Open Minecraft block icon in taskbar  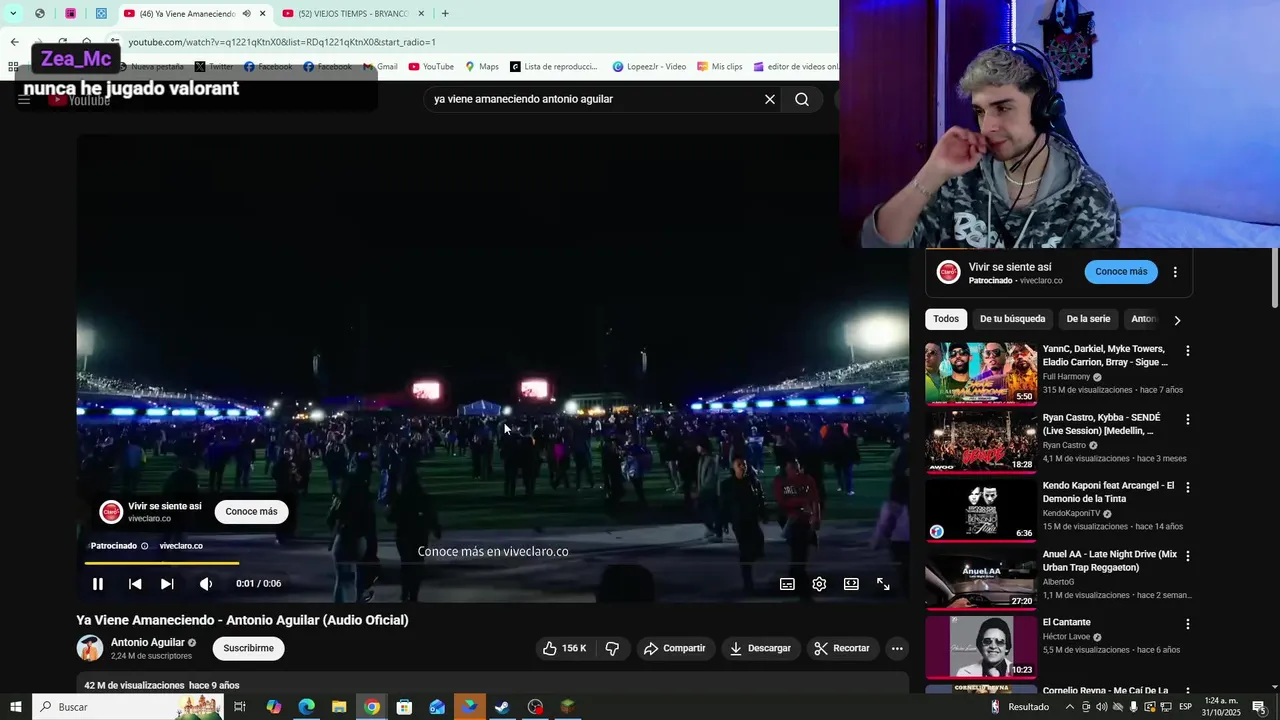567,707
